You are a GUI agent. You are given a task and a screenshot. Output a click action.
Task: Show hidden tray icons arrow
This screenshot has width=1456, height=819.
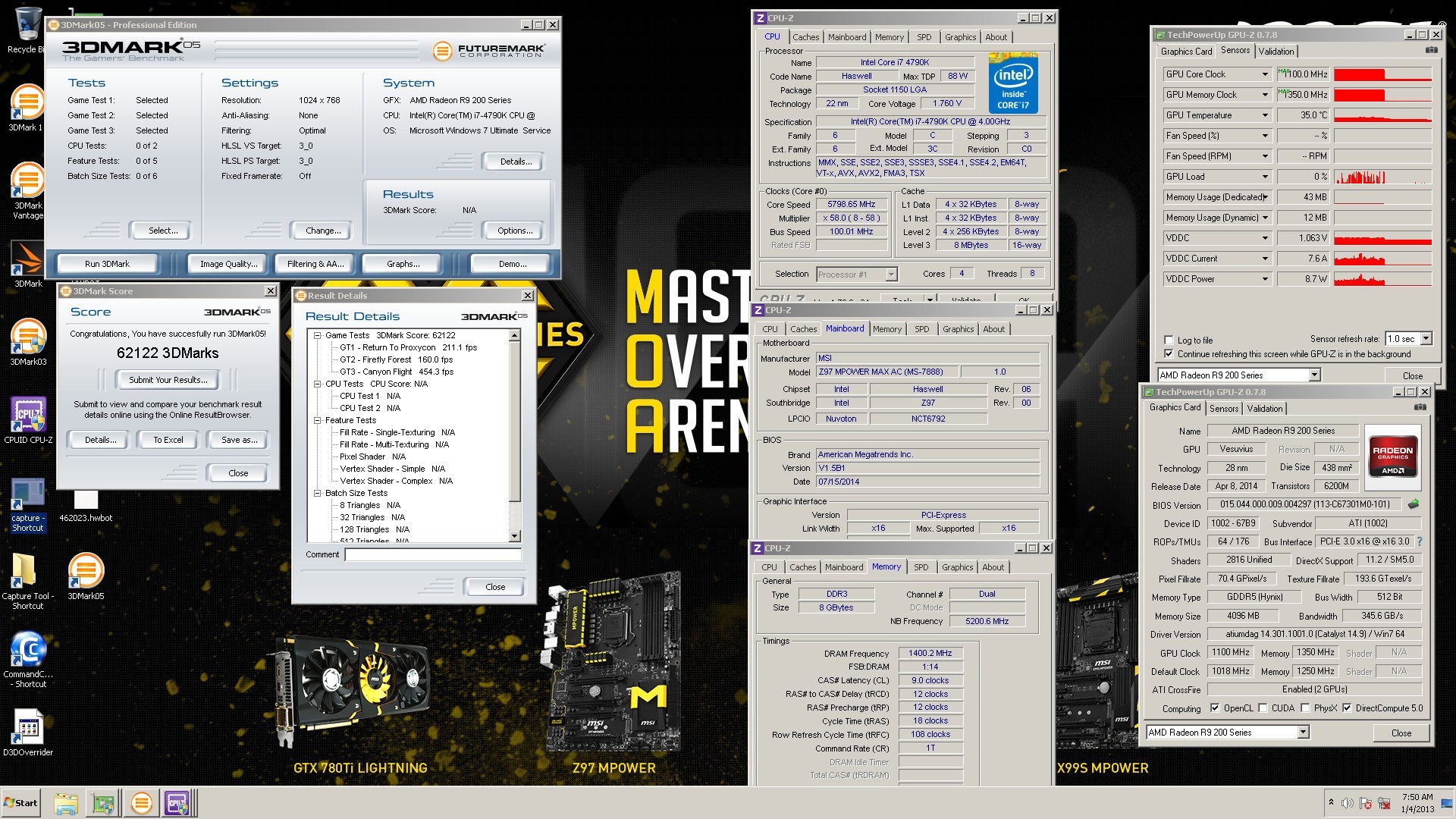pyautogui.click(x=1331, y=802)
